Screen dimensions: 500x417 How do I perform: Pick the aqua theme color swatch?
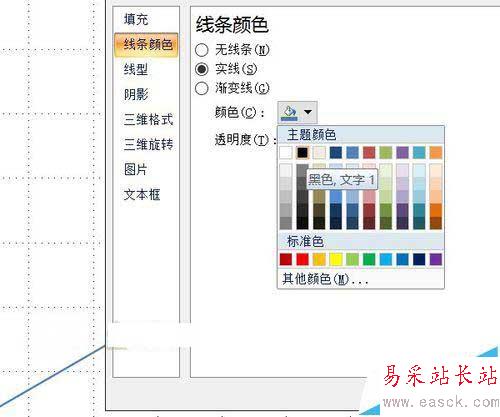419,153
